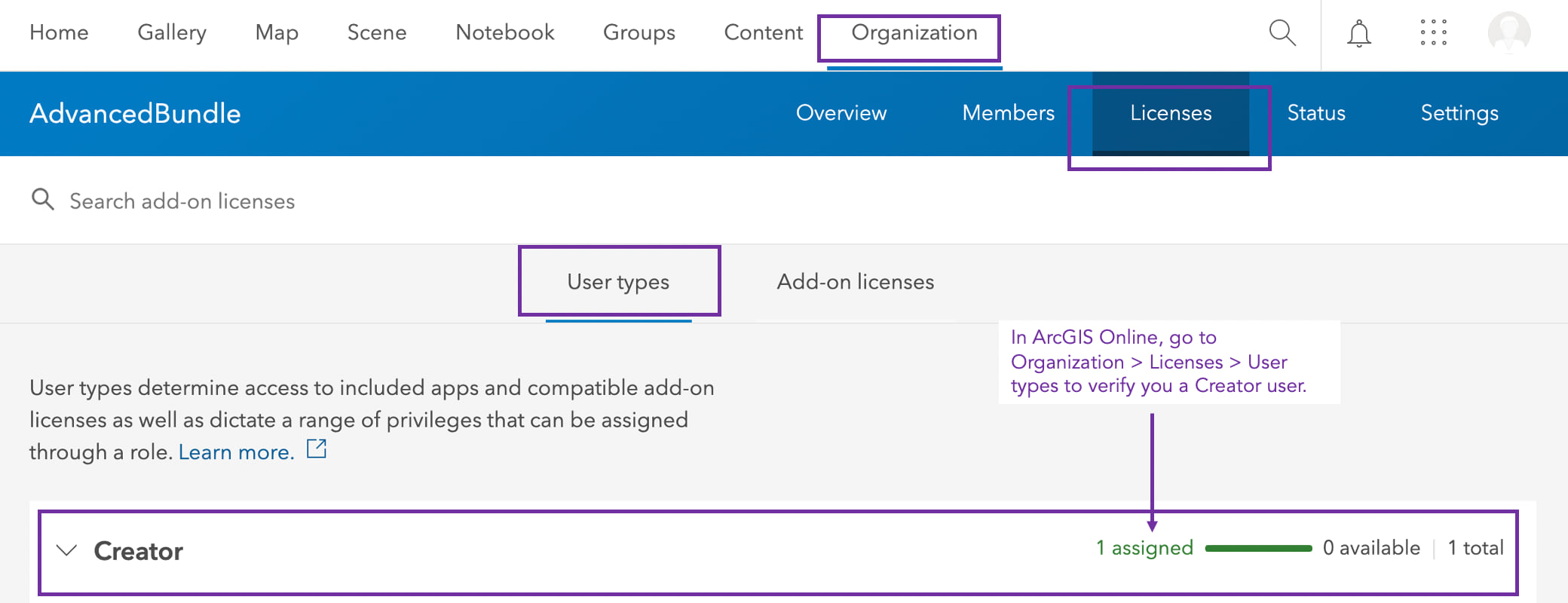Open the global search magnifier icon
1568x603 pixels.
click(x=1282, y=33)
